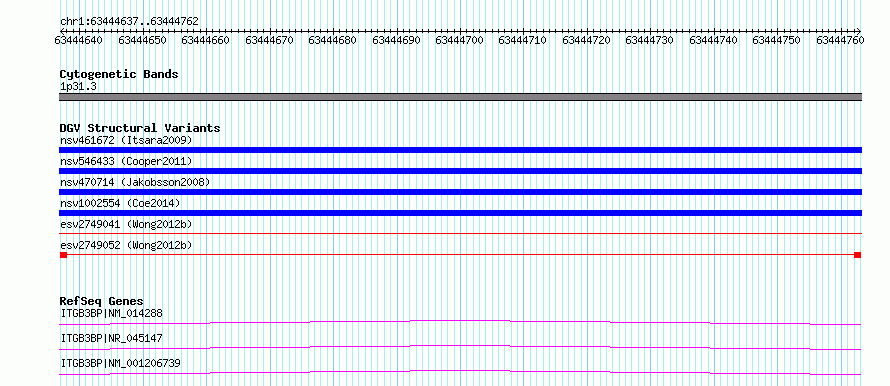
Task: Open variant esv2749041 (Wong2012b) label
Action: [x=126, y=224]
